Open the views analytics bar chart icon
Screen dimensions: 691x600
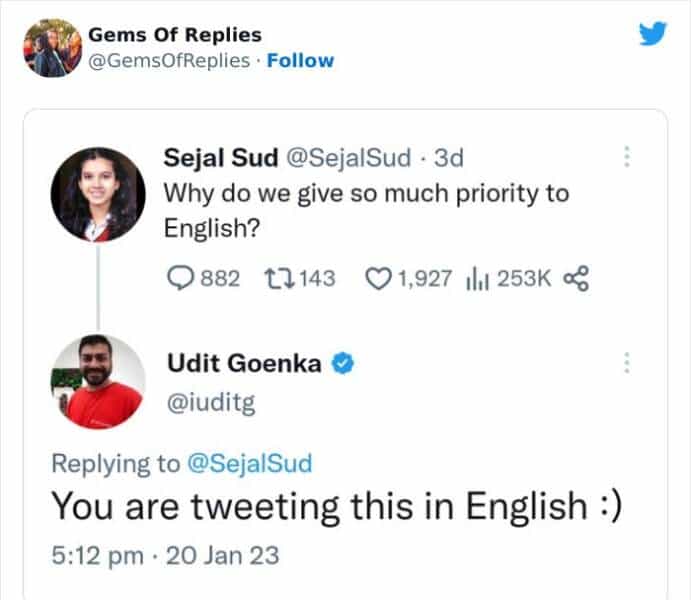476,278
